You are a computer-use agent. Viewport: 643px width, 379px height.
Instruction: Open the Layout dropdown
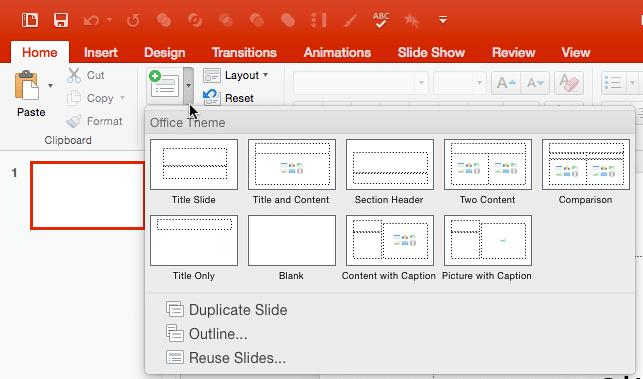coord(236,75)
